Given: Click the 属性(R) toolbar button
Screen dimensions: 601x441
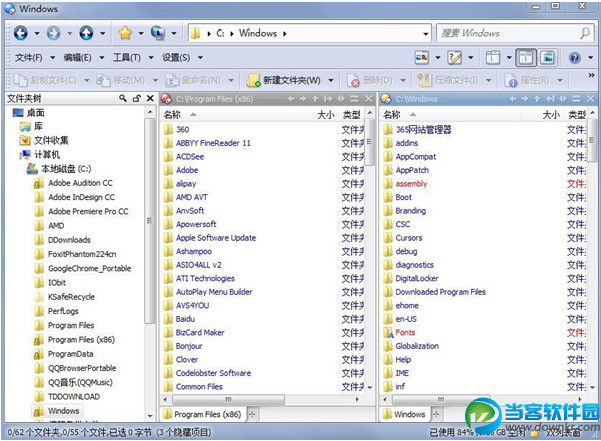Looking at the screenshot, I should coord(527,80).
